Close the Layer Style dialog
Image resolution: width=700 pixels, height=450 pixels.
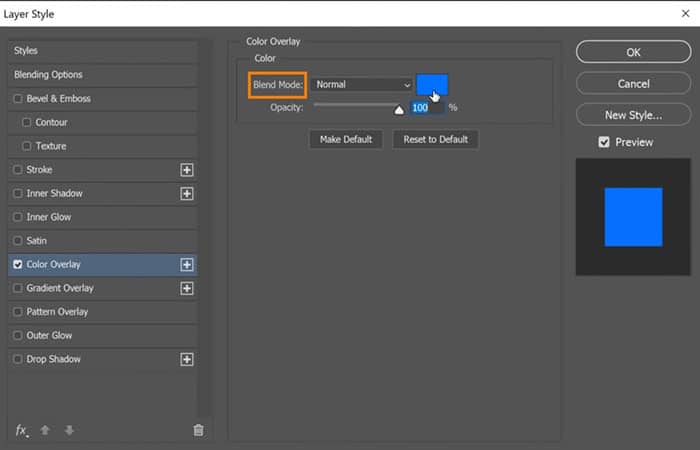click(x=685, y=14)
